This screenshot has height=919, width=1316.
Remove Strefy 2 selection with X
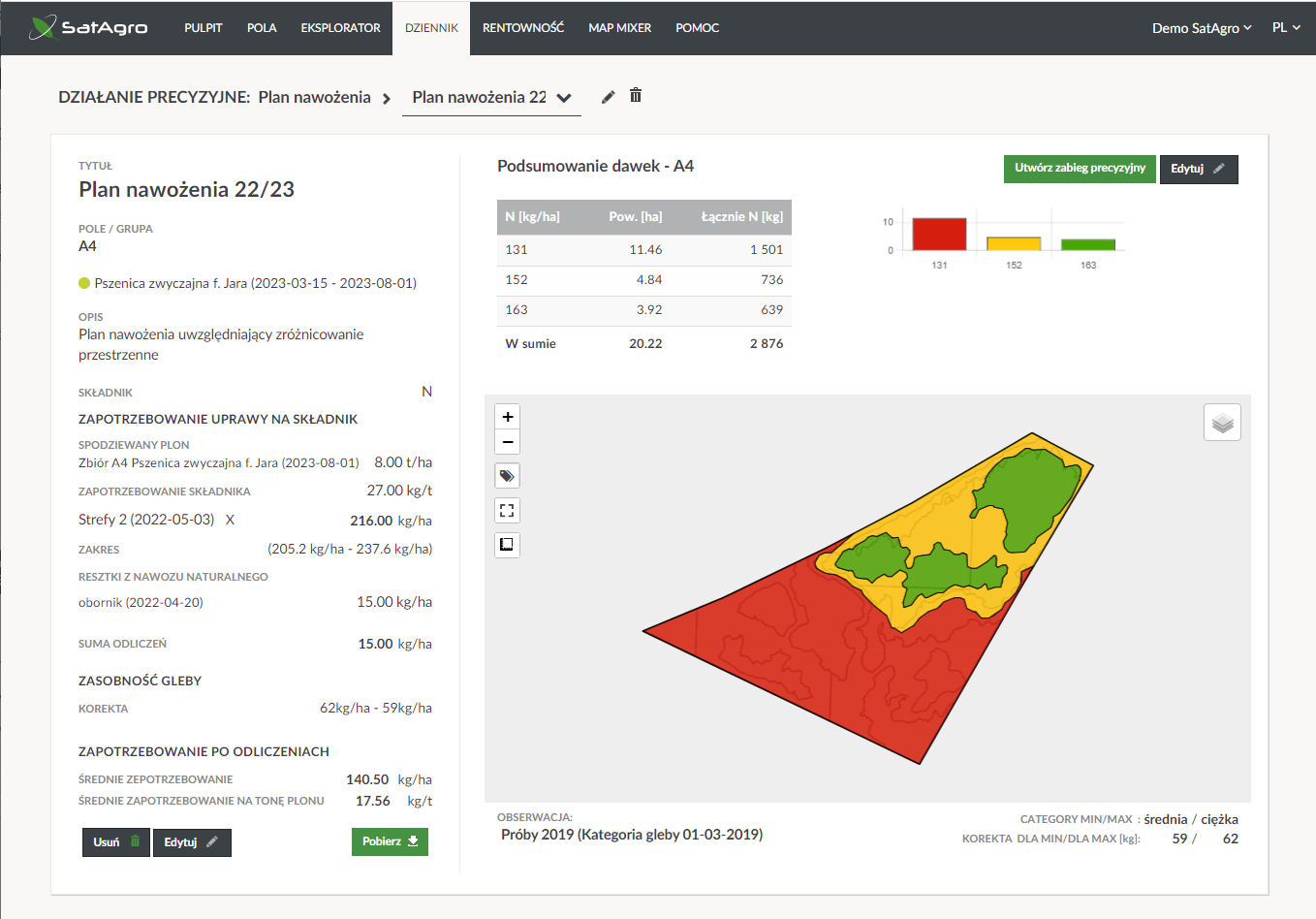click(230, 520)
